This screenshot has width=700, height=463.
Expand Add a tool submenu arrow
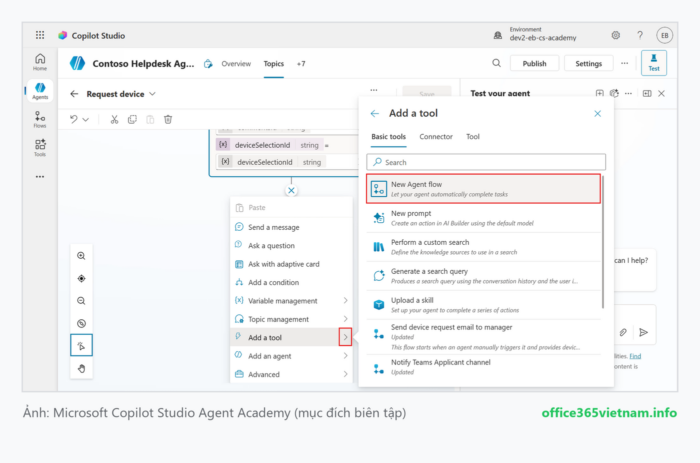[345, 337]
